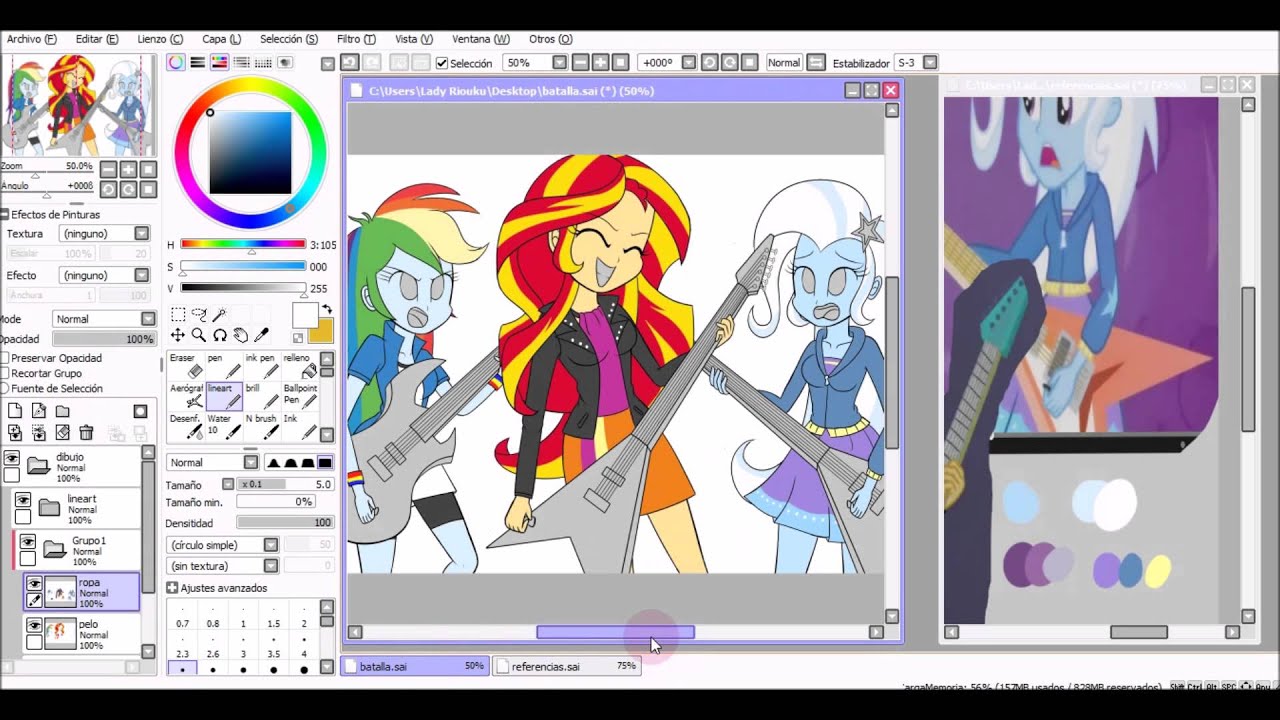Open the círculo simple brush shape dropdown
The image size is (1280, 720).
pos(222,545)
